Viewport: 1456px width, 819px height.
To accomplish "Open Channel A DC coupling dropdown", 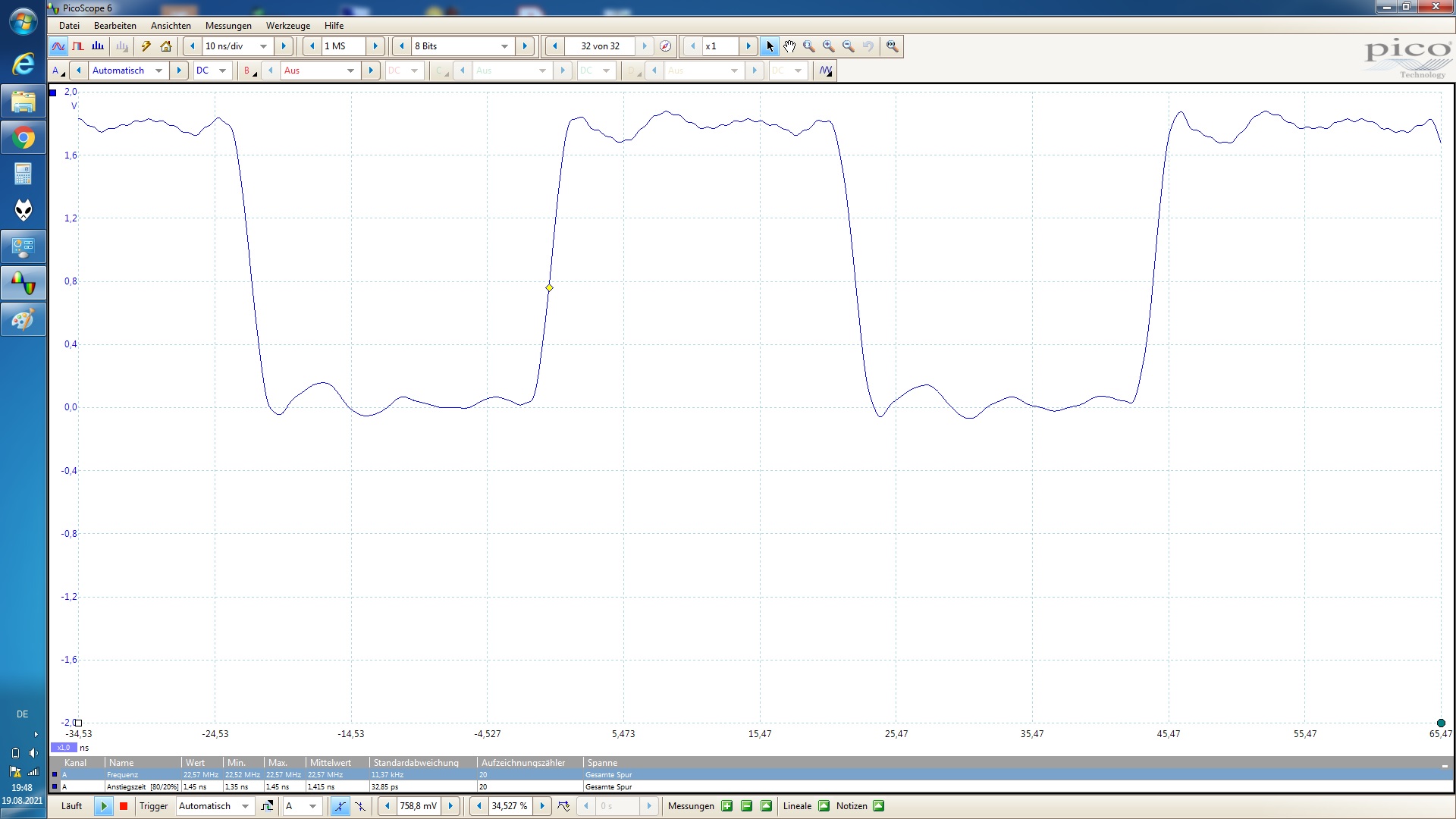I will (x=222, y=71).
